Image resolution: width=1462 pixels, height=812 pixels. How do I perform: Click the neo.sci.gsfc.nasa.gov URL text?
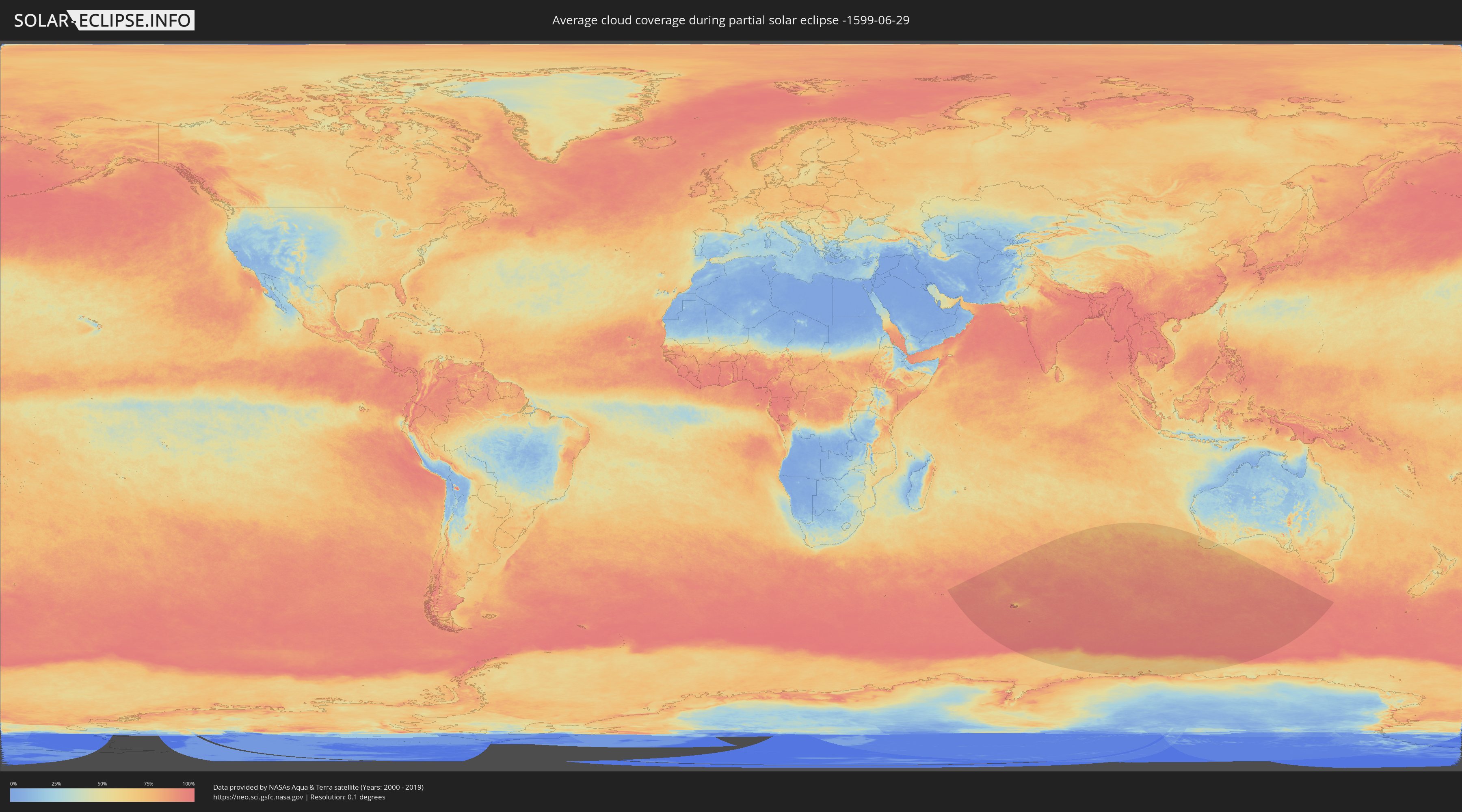coord(258,797)
